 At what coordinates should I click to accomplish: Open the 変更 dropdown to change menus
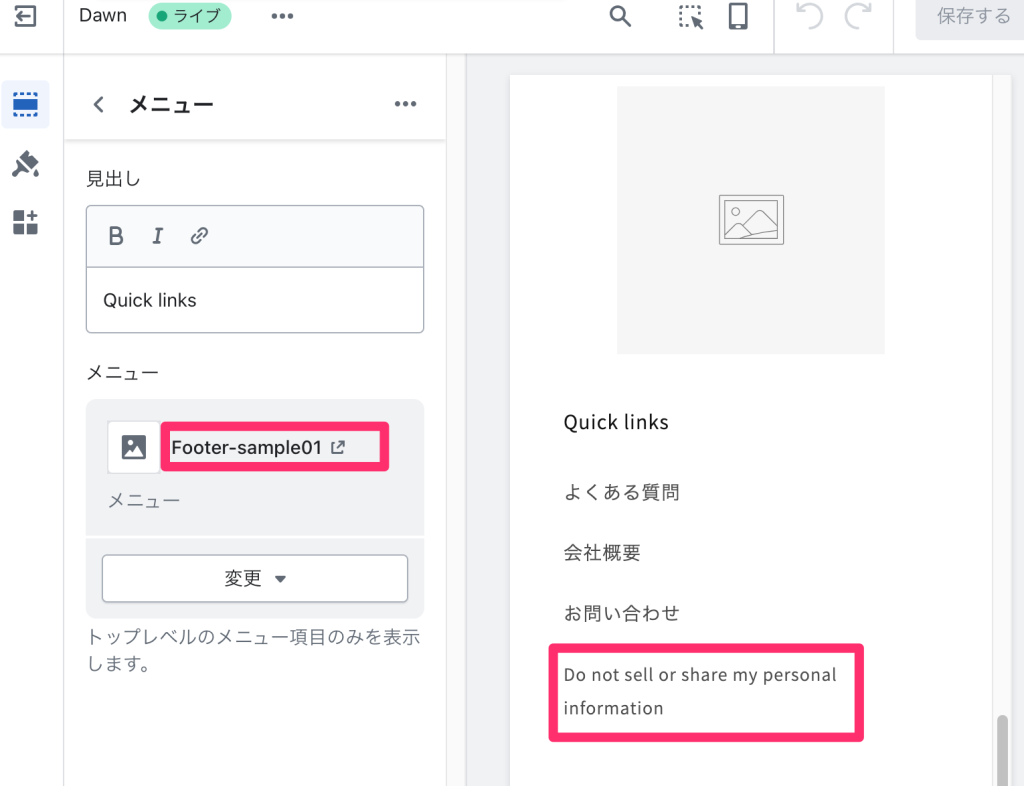point(254,578)
